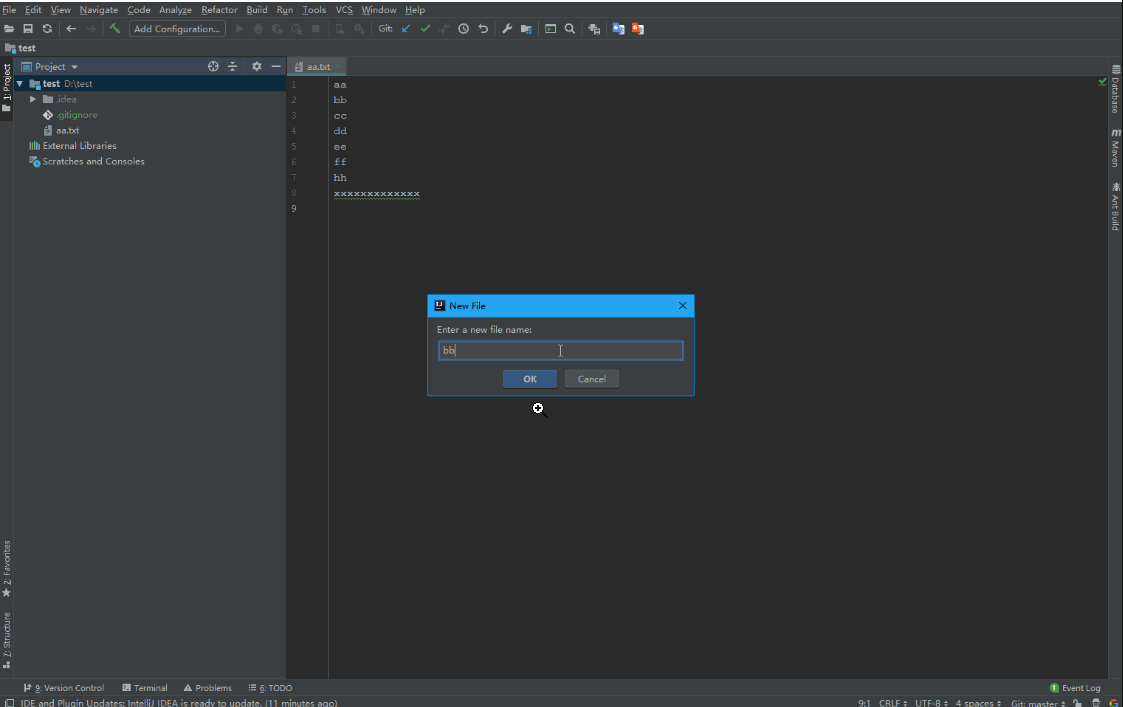Click the new file name input field

click(561, 350)
